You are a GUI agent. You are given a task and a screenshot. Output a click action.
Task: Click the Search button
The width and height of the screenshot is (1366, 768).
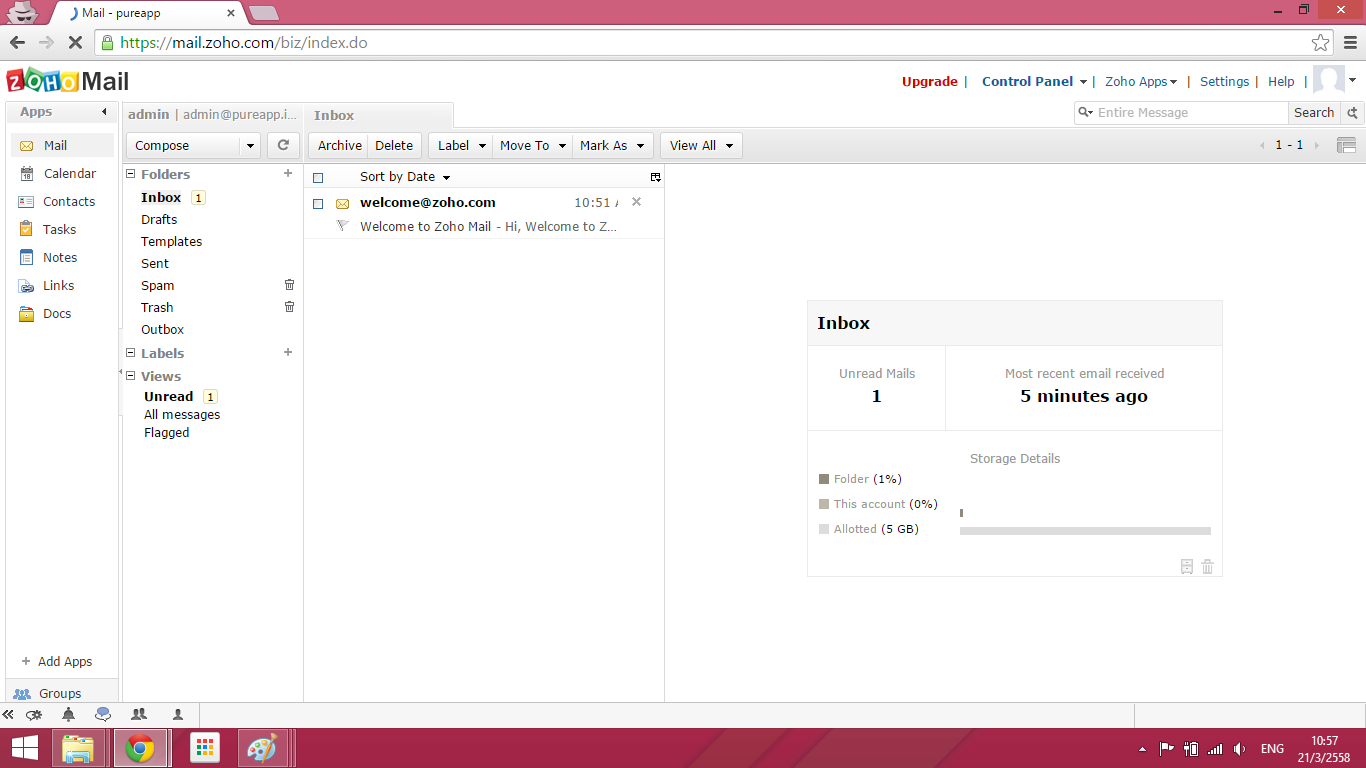pos(1314,113)
